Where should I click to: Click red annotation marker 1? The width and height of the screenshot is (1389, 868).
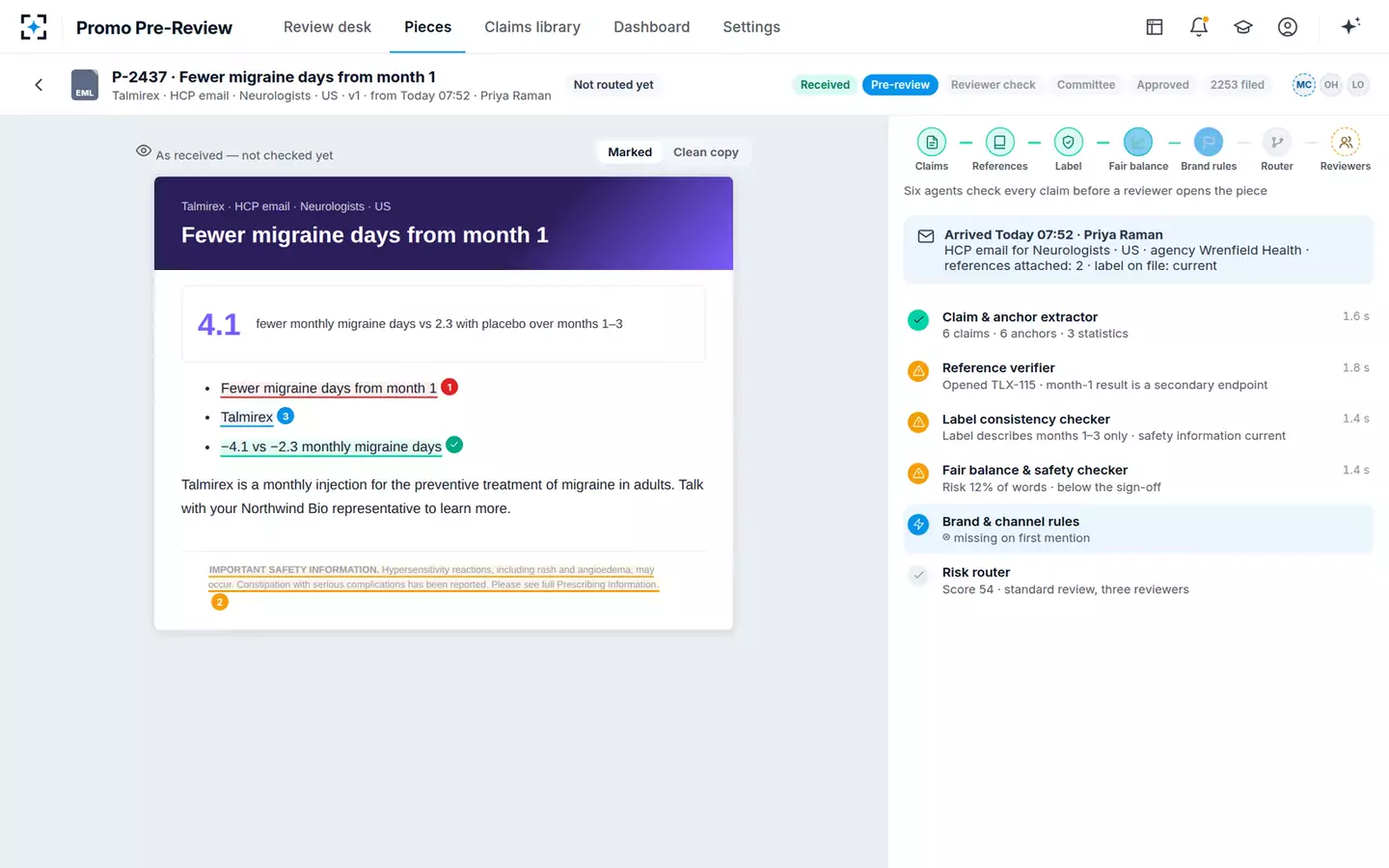click(x=449, y=387)
